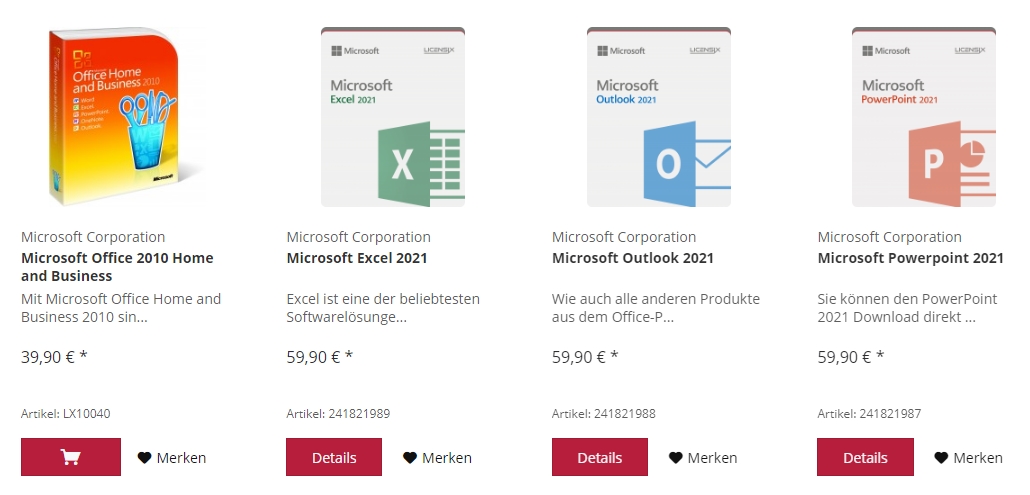1030x495 pixels.
Task: Click Details button for Microsoft Excel 2021
Action: (334, 457)
